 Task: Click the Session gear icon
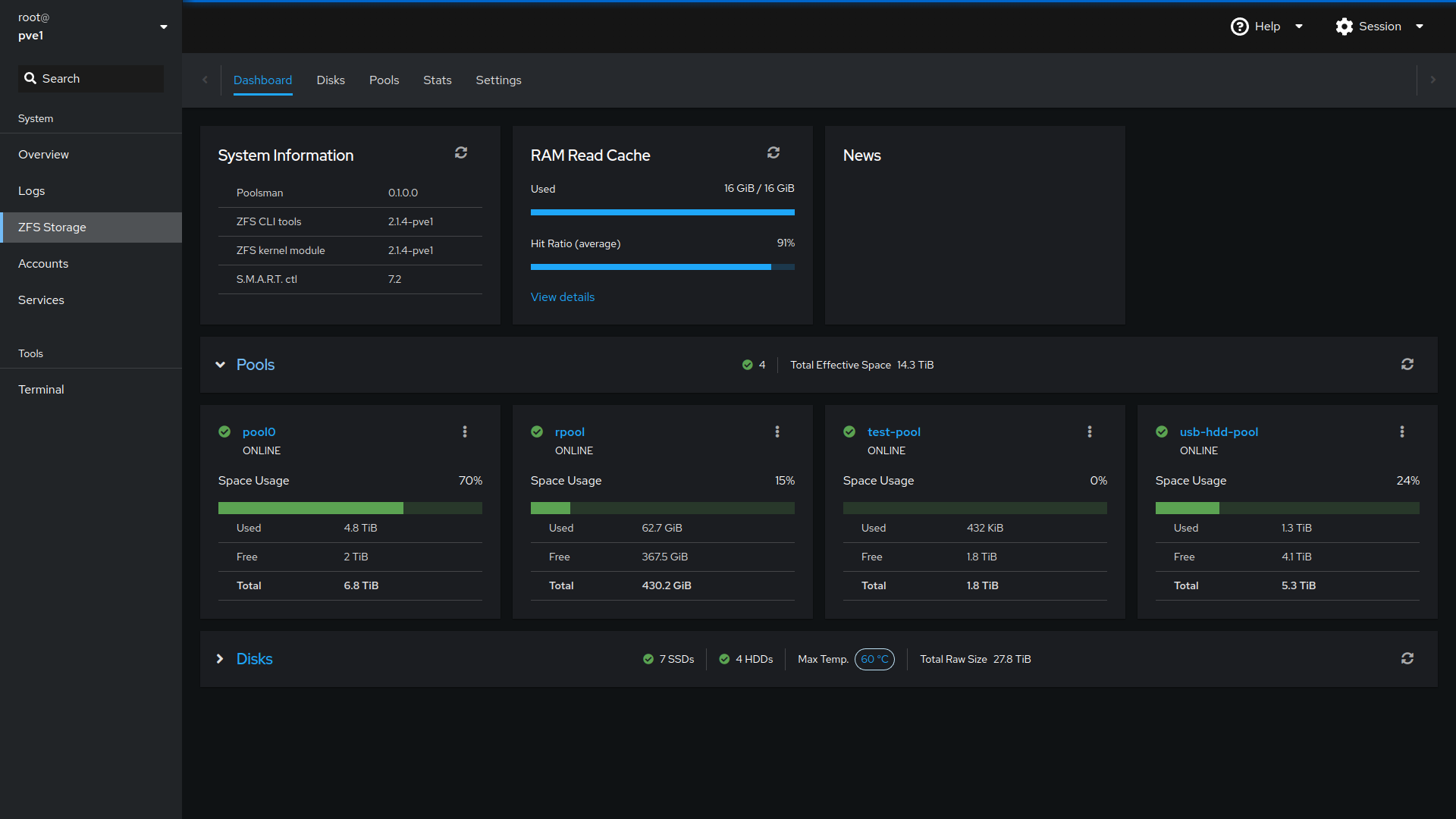tap(1345, 27)
